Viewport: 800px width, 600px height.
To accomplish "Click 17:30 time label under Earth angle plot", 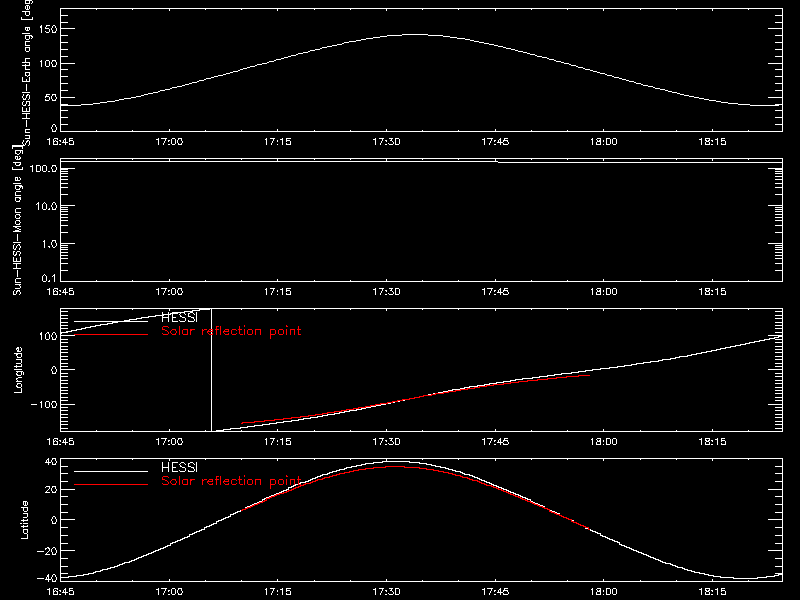I will (386, 141).
